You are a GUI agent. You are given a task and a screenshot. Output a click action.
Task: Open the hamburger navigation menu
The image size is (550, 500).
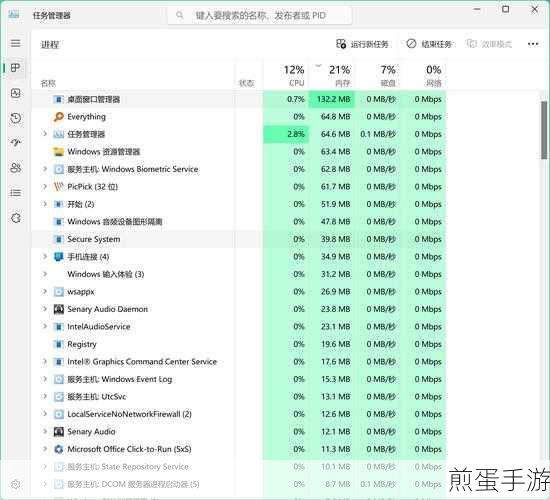pos(15,43)
